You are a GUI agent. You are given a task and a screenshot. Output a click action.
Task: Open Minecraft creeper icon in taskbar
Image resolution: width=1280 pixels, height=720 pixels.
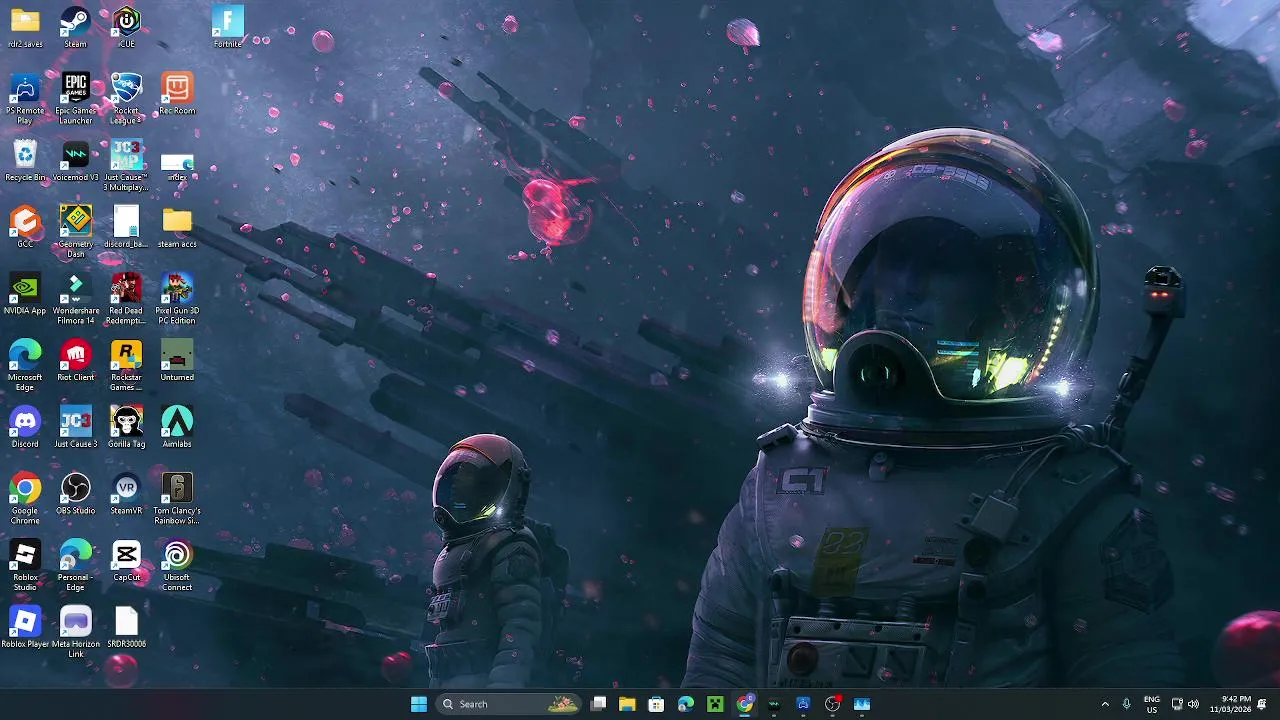pyautogui.click(x=715, y=704)
